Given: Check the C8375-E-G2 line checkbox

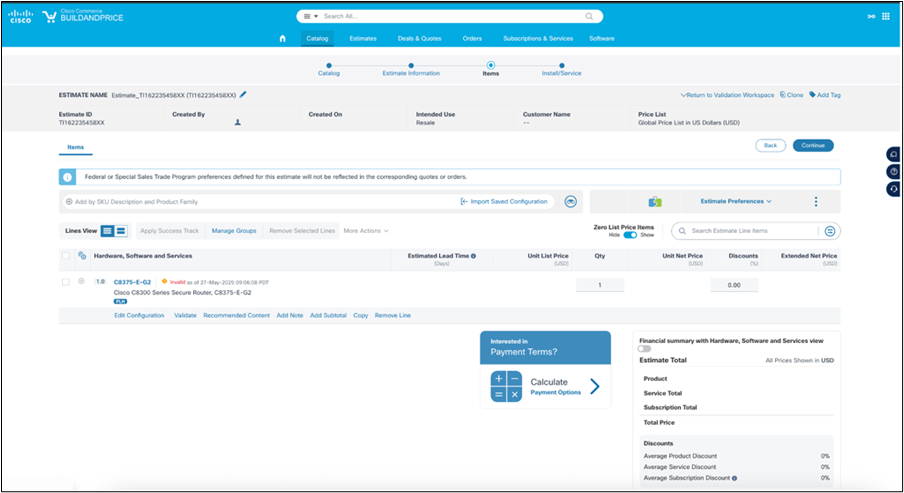Looking at the screenshot, I should (x=66, y=282).
